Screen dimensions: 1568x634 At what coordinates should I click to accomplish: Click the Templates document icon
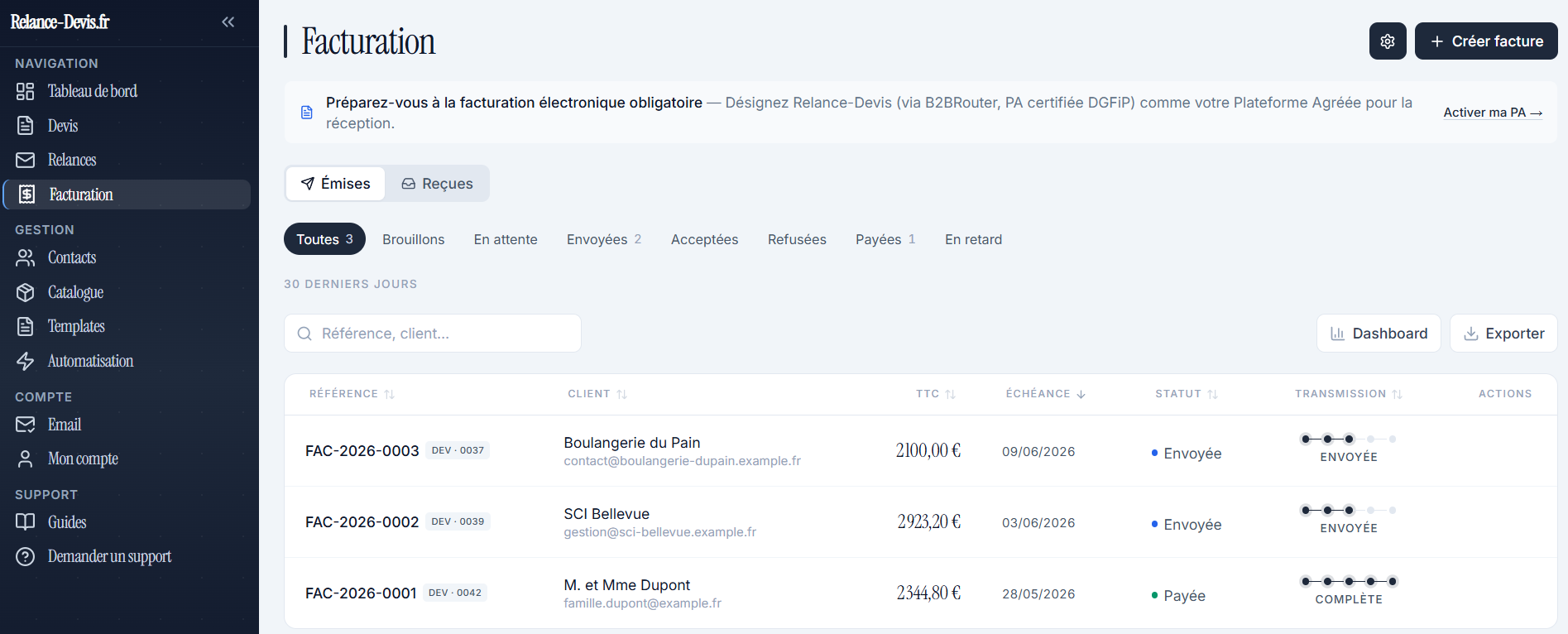[x=26, y=326]
